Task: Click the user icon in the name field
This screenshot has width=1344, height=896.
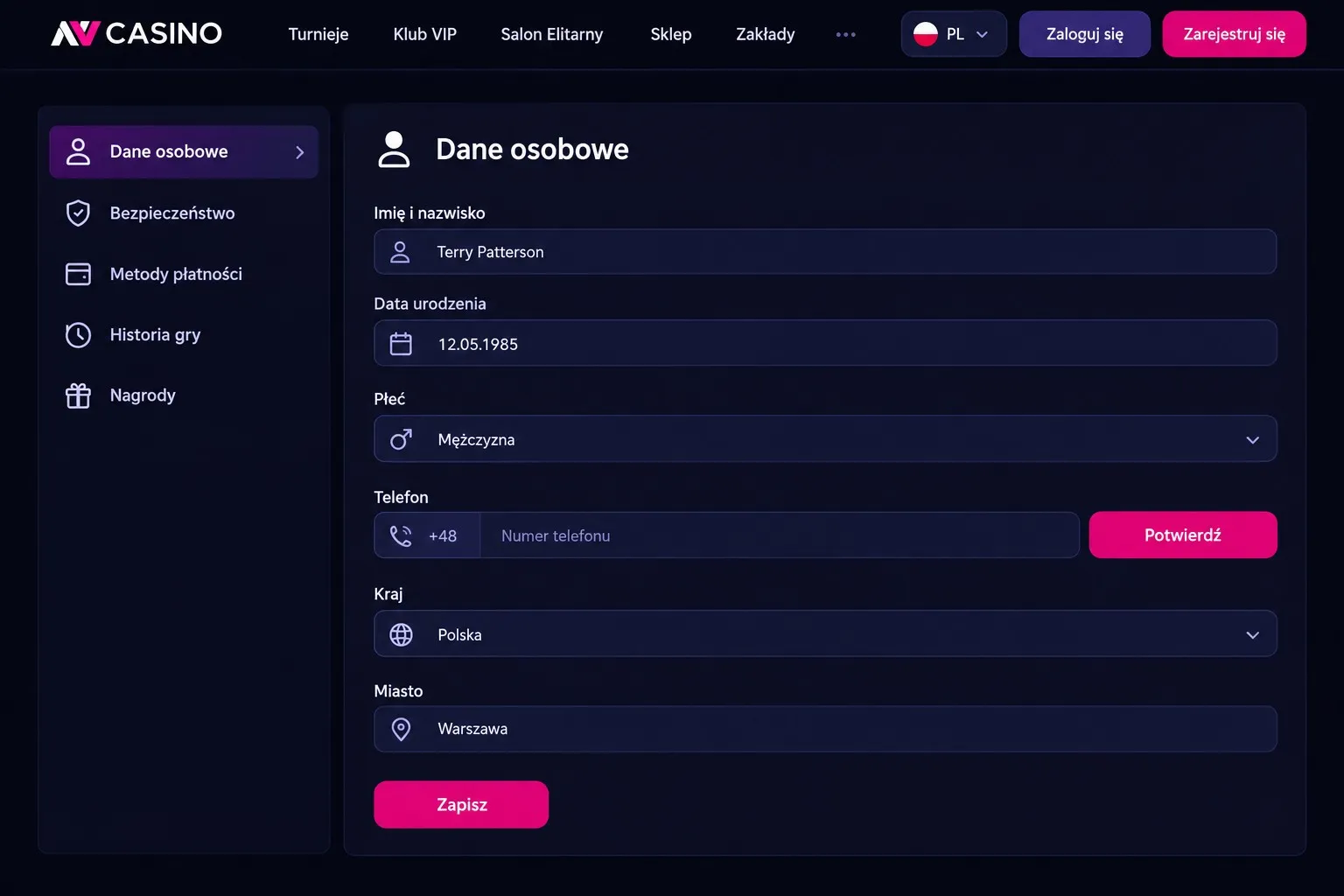Action: [x=400, y=252]
